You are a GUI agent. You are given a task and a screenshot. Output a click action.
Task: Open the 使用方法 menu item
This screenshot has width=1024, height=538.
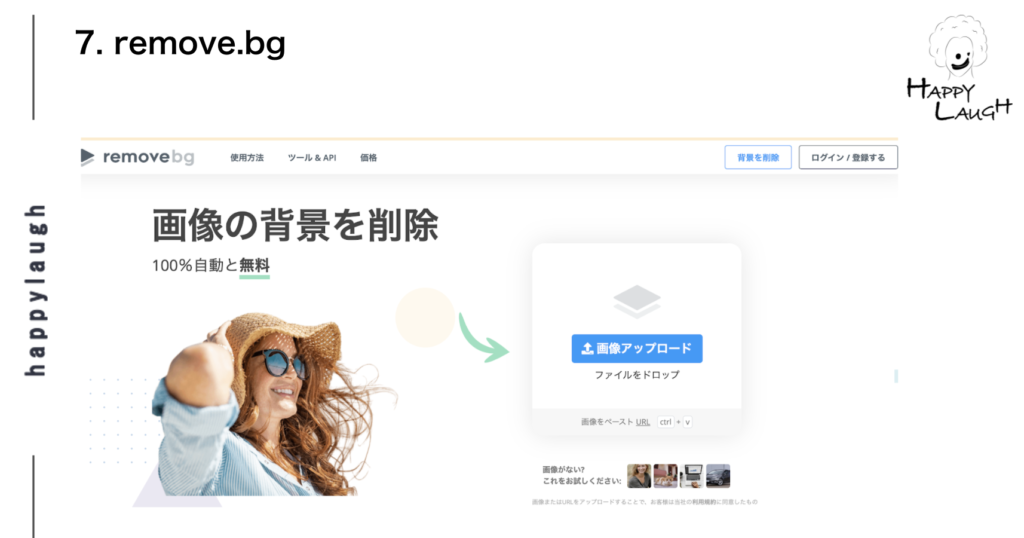pyautogui.click(x=247, y=158)
